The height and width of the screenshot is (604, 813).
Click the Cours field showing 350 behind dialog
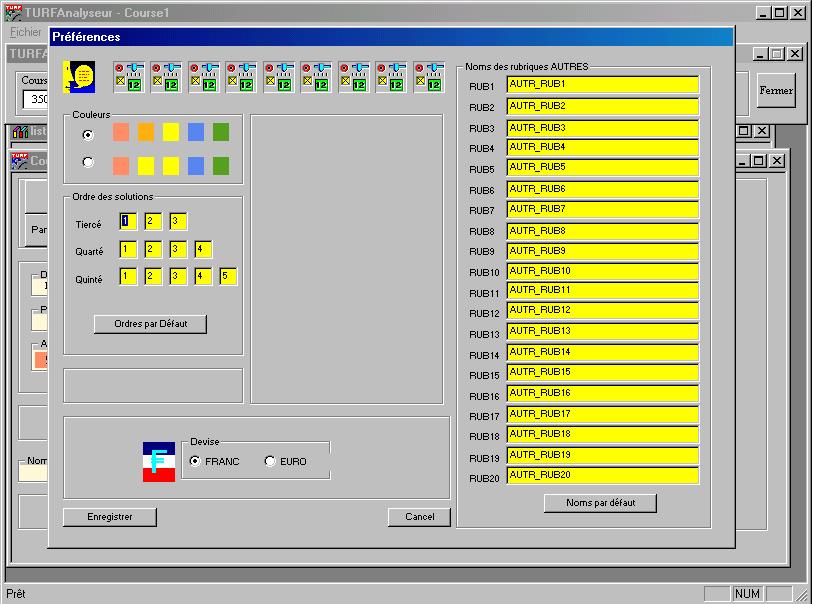(36, 99)
